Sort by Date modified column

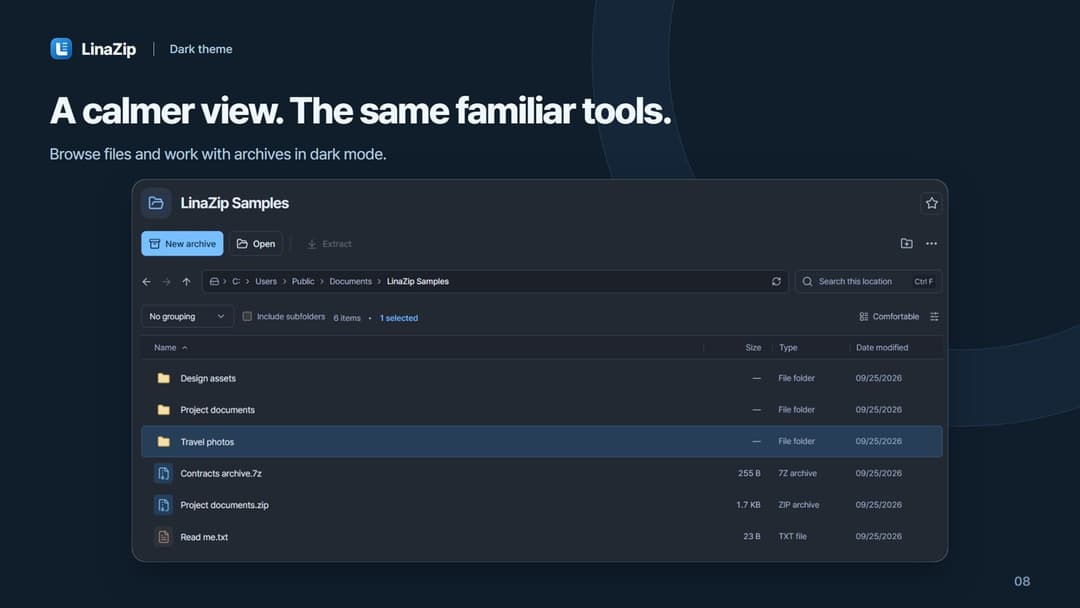click(882, 348)
